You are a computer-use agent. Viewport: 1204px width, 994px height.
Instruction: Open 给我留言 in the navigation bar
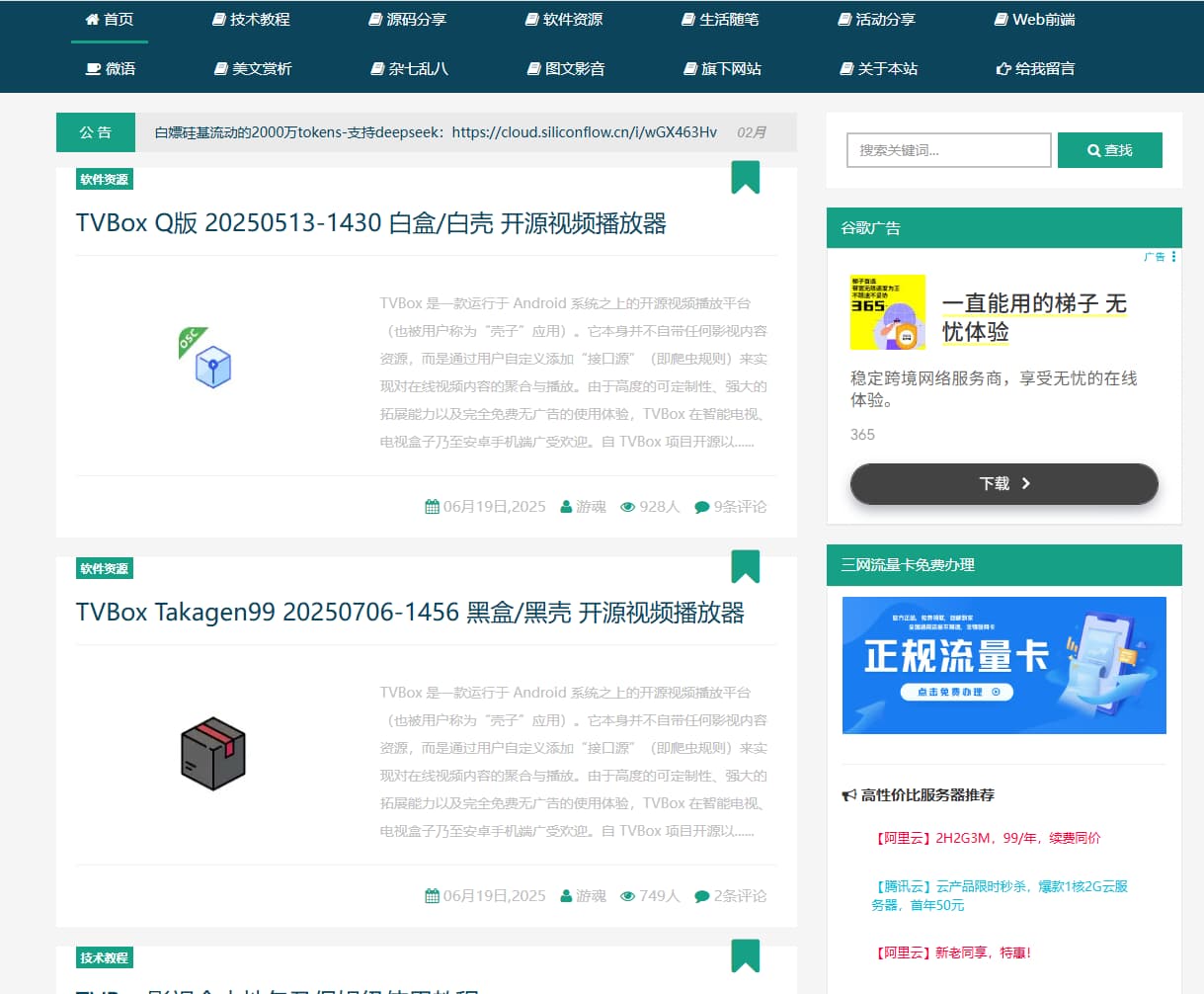(1035, 69)
